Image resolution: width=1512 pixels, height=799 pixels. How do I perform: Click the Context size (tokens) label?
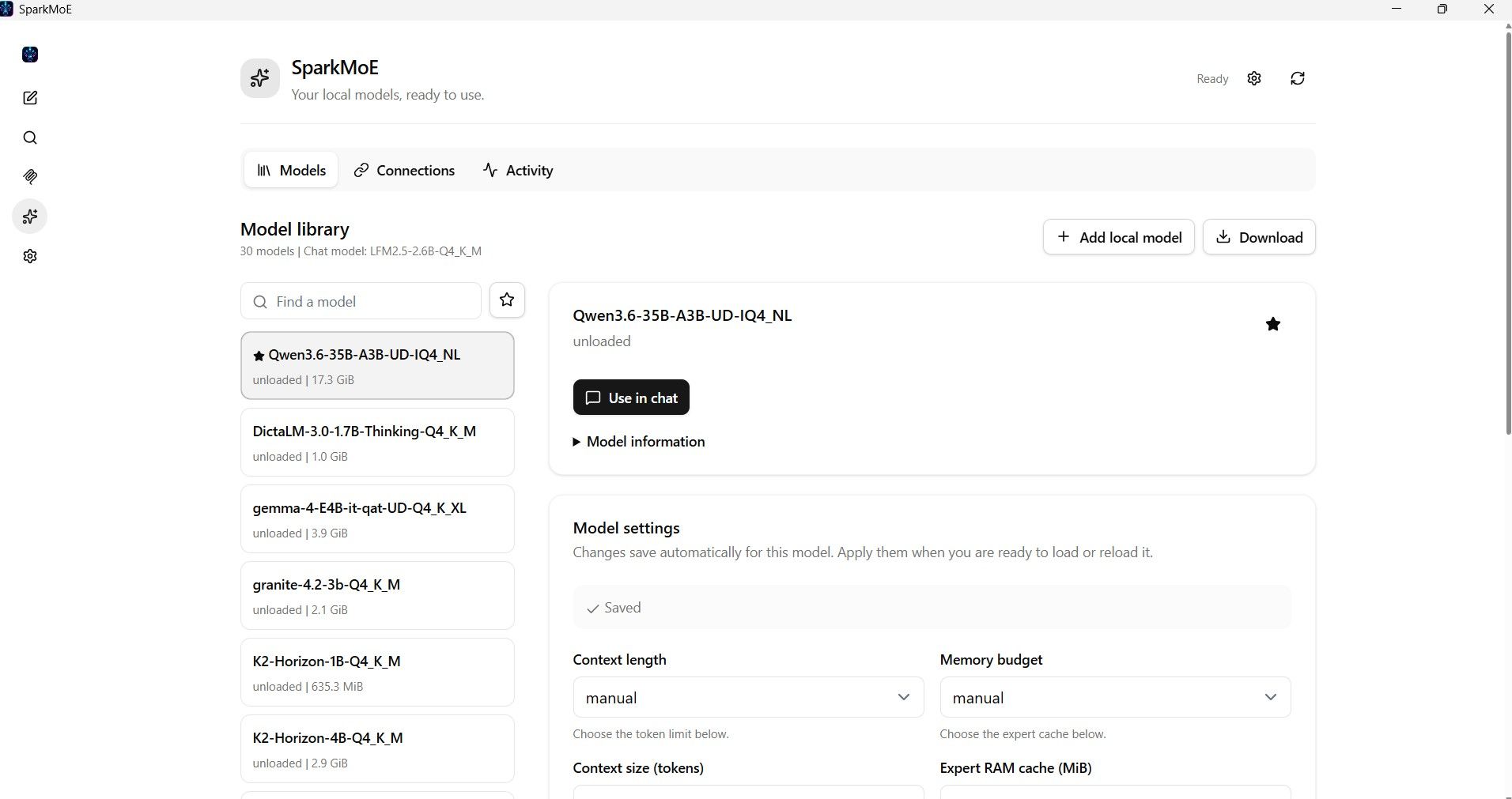pyautogui.click(x=638, y=768)
